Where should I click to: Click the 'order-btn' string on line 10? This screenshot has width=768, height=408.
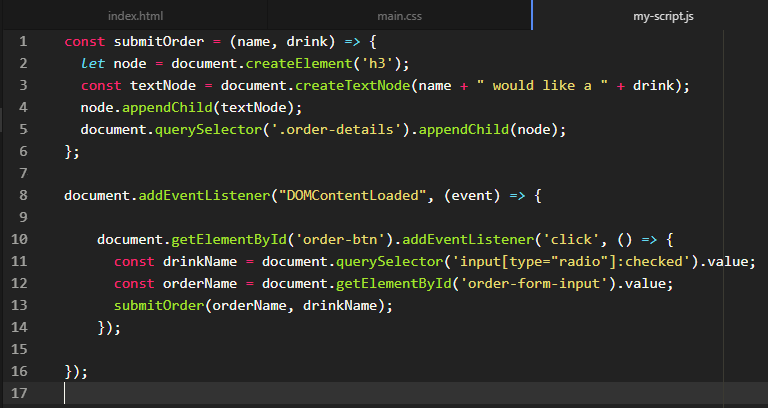click(x=344, y=240)
